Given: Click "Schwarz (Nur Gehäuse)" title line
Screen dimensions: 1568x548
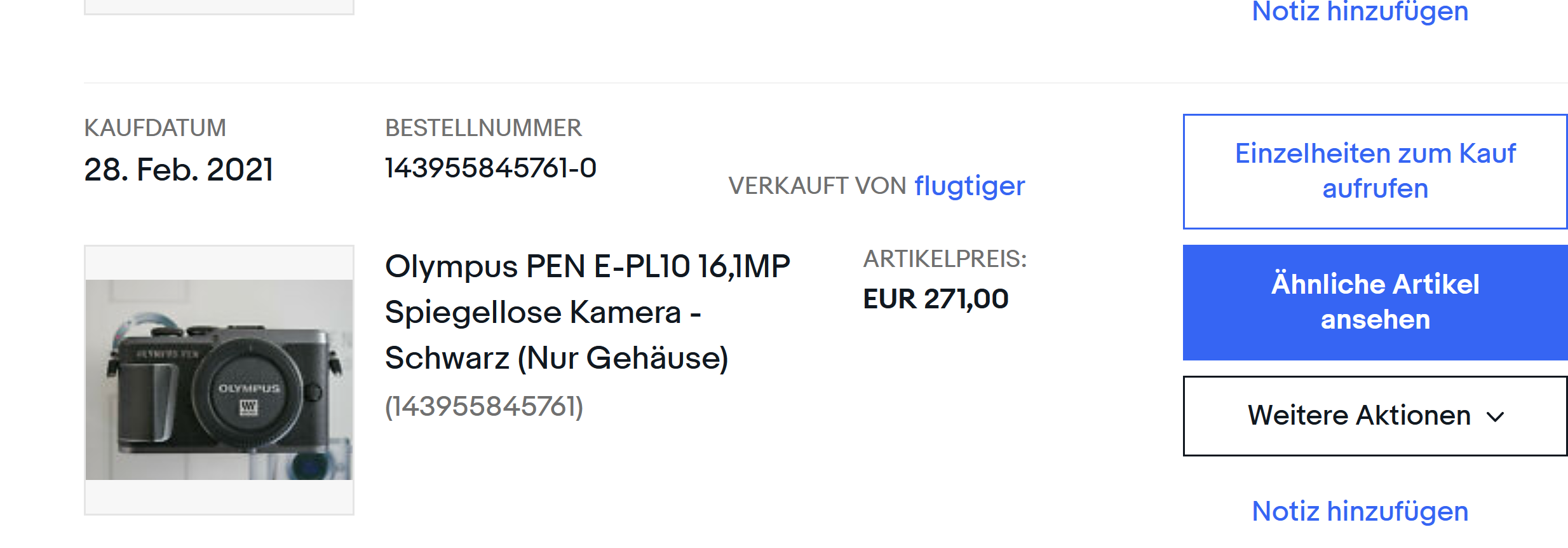Looking at the screenshot, I should [557, 359].
